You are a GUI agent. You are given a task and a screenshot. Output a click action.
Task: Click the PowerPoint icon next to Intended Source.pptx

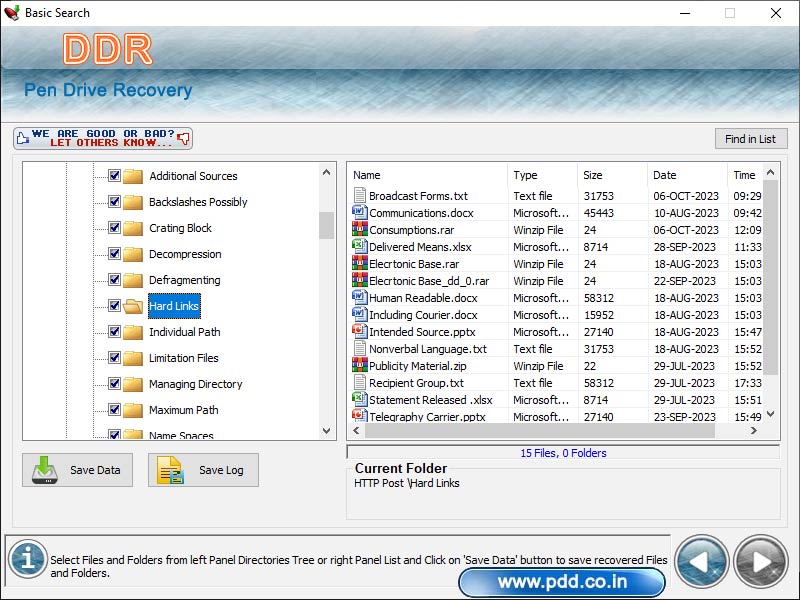360,332
